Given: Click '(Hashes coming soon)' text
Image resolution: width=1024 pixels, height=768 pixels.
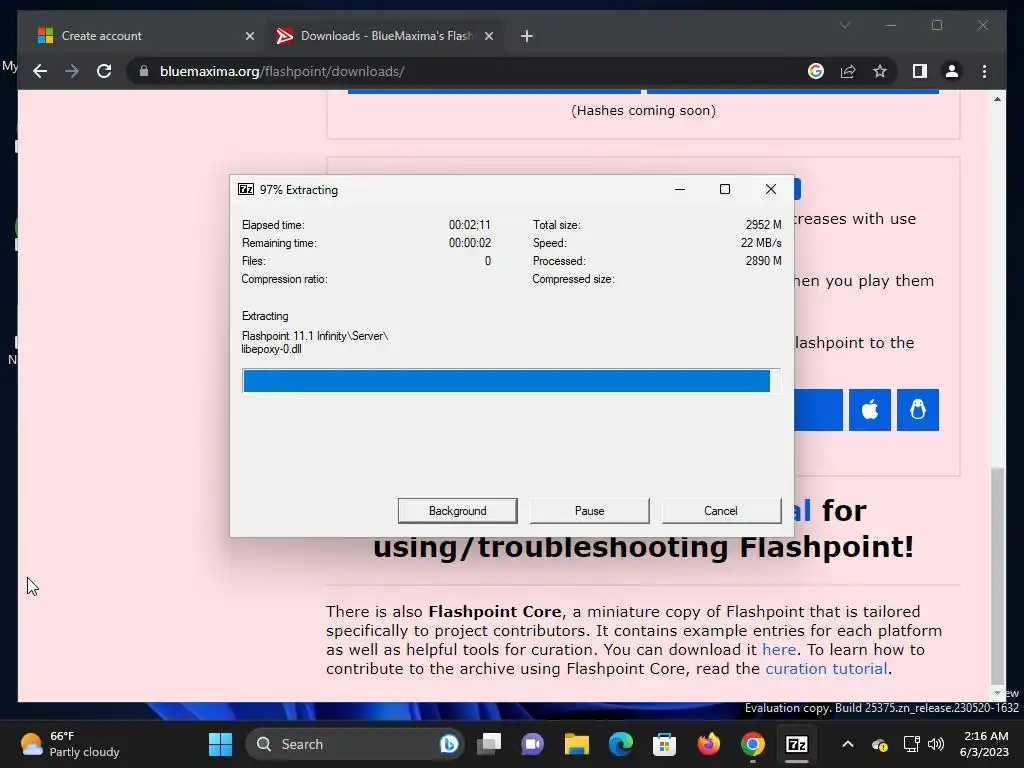Looking at the screenshot, I should (x=643, y=111).
